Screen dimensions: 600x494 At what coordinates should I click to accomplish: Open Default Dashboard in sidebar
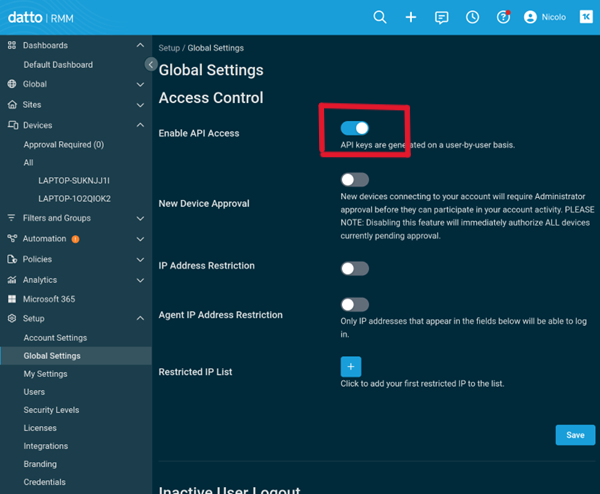[x=58, y=65]
